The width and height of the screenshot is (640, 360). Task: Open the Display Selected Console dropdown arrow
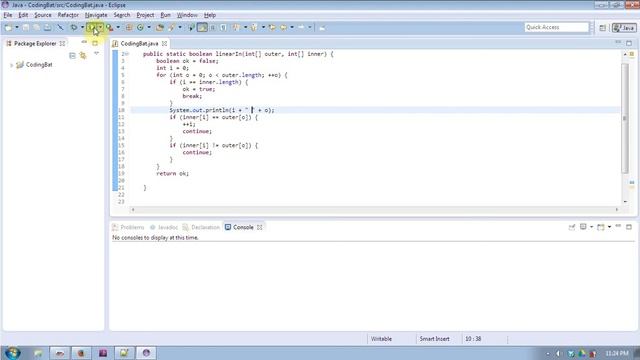[x=591, y=227]
